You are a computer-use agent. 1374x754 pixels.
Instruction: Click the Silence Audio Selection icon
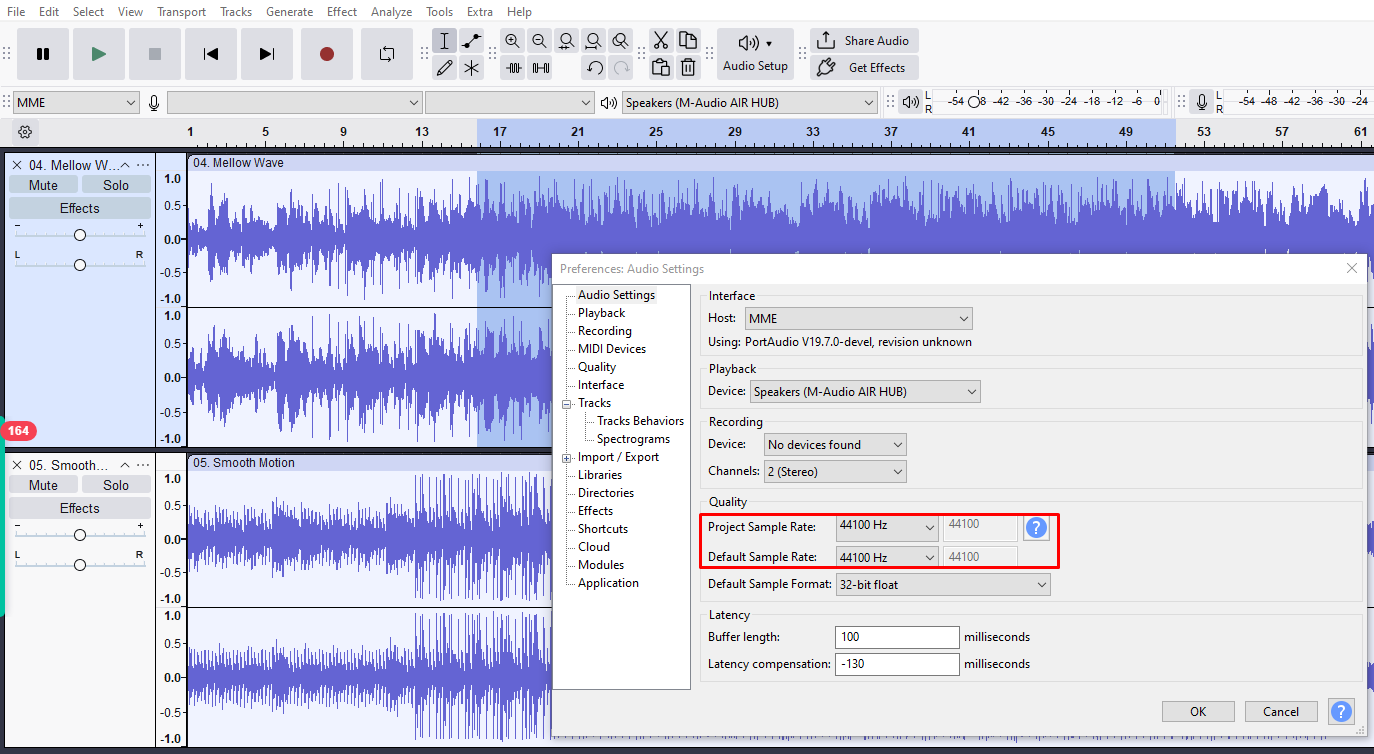point(541,67)
